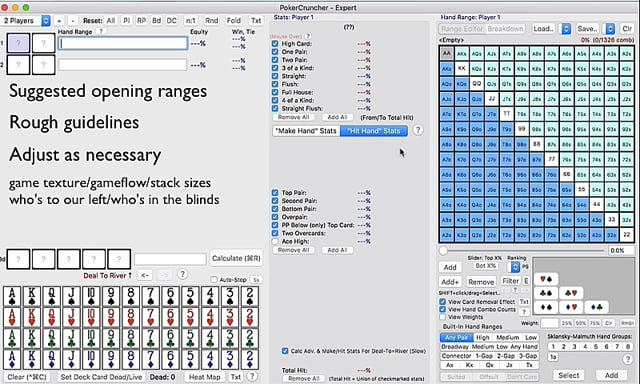This screenshot has width=640, height=384.
Task: Switch to "Make Hand" Stats tab
Action: [x=306, y=131]
